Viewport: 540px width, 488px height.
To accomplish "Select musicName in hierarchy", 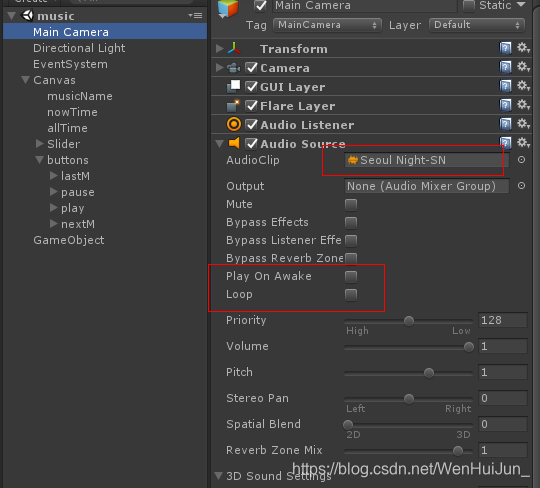I will (80, 96).
